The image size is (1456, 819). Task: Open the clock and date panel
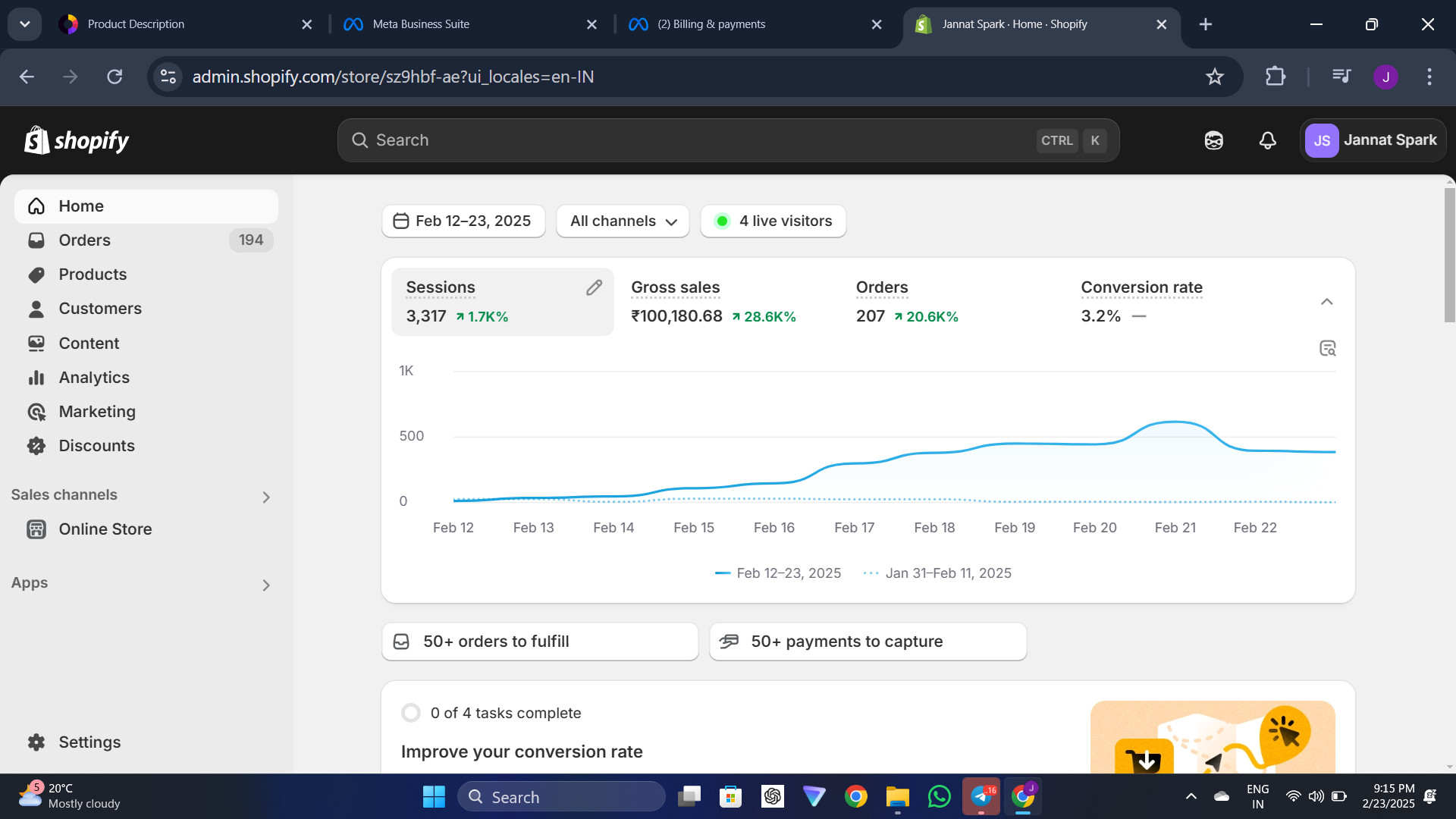pyautogui.click(x=1388, y=796)
